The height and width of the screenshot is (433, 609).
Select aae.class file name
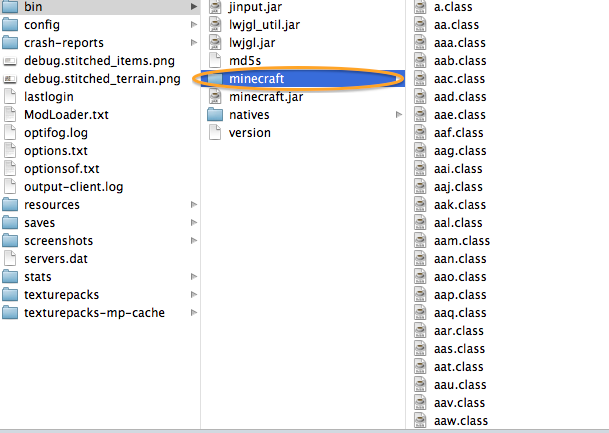(460, 115)
